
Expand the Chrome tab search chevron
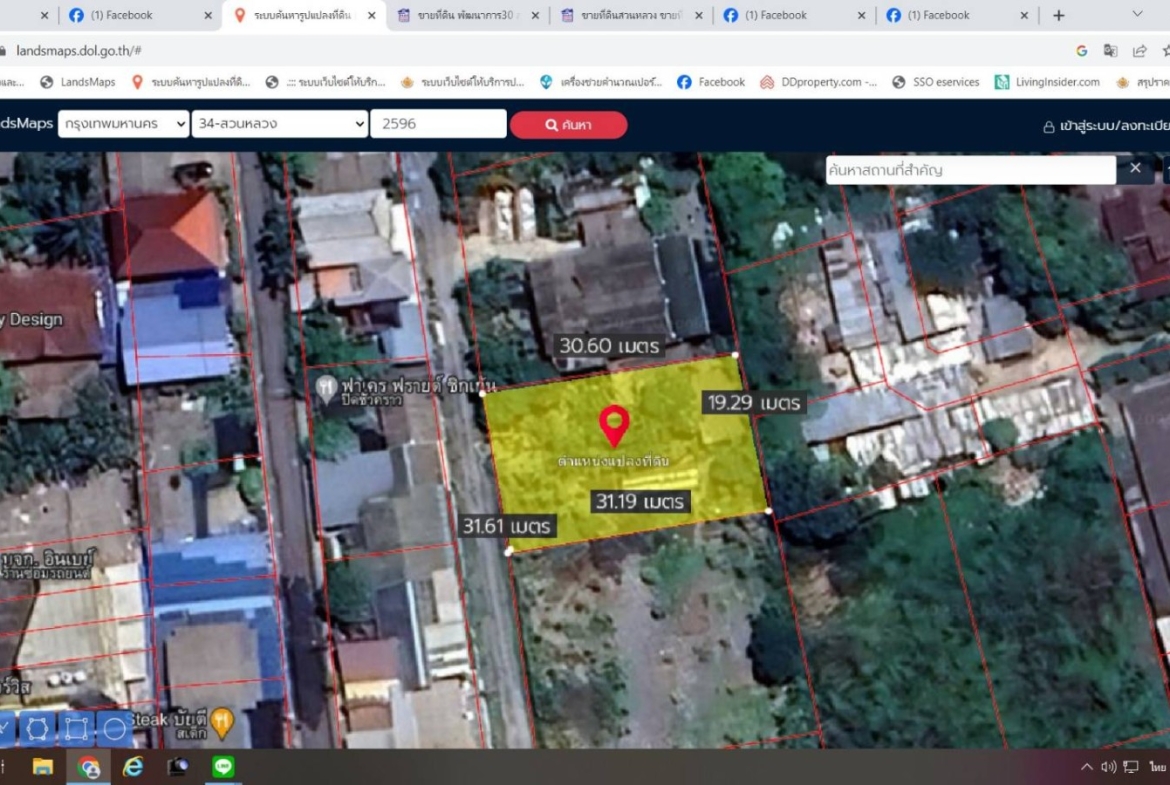click(x=1137, y=14)
